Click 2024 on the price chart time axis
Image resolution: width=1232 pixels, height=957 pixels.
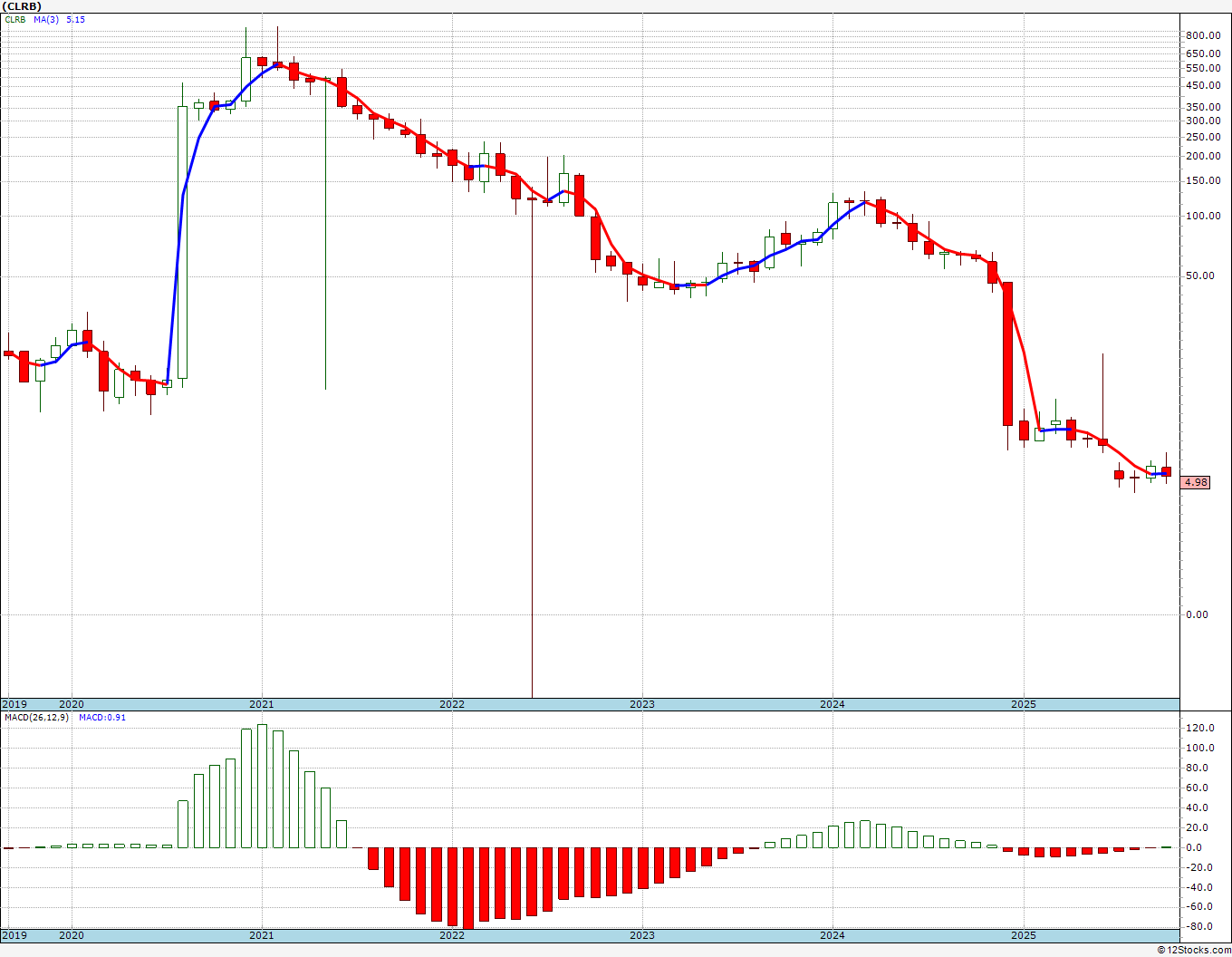[x=833, y=704]
